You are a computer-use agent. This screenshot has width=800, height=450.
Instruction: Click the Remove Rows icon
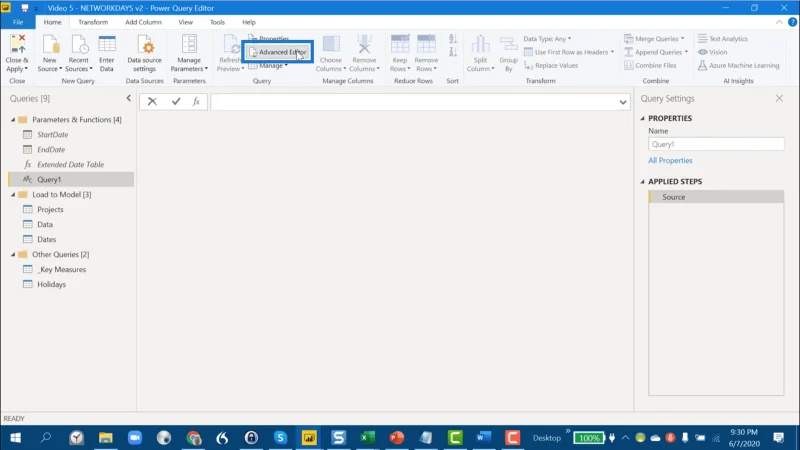click(x=427, y=44)
